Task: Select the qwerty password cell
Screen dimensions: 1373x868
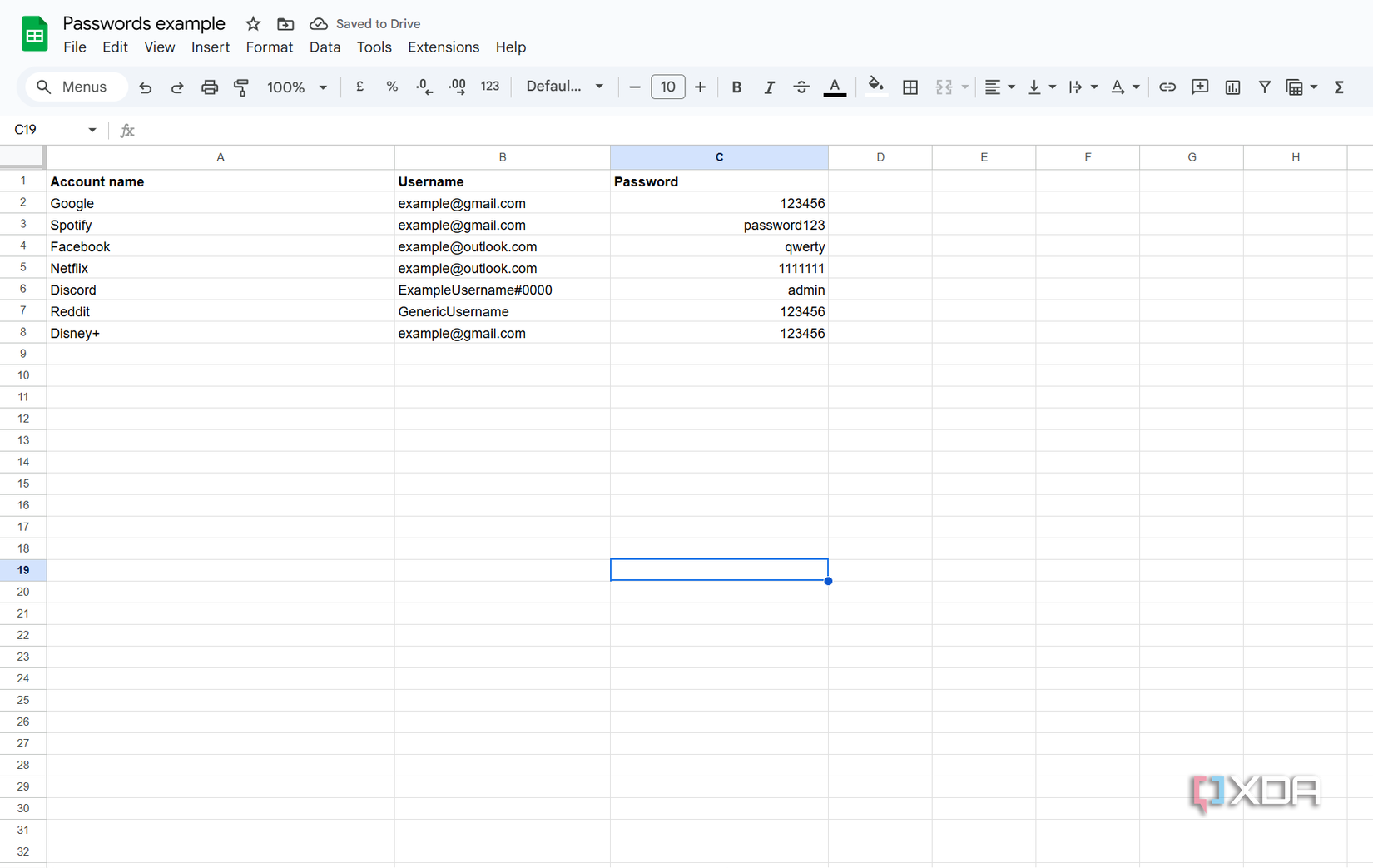Action: click(x=719, y=246)
